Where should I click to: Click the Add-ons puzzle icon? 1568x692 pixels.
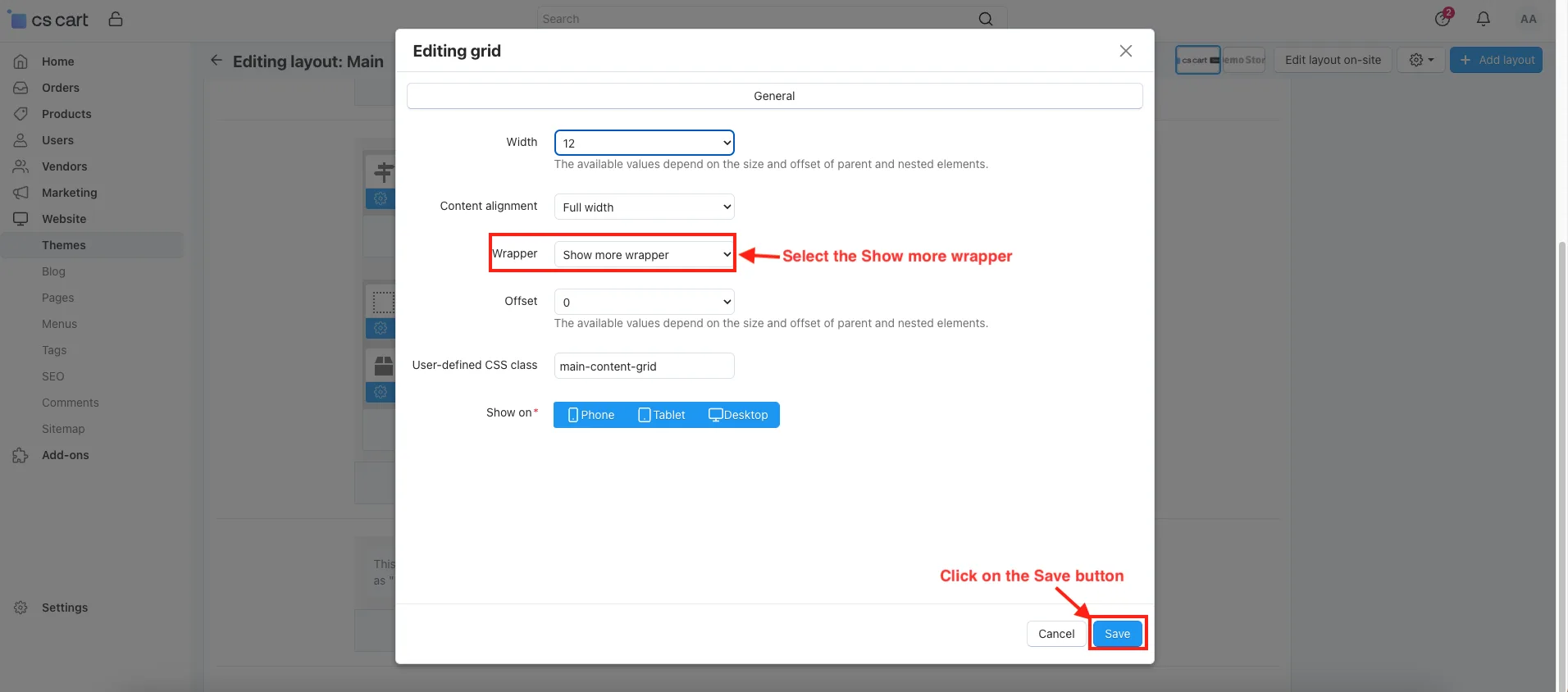tap(21, 455)
